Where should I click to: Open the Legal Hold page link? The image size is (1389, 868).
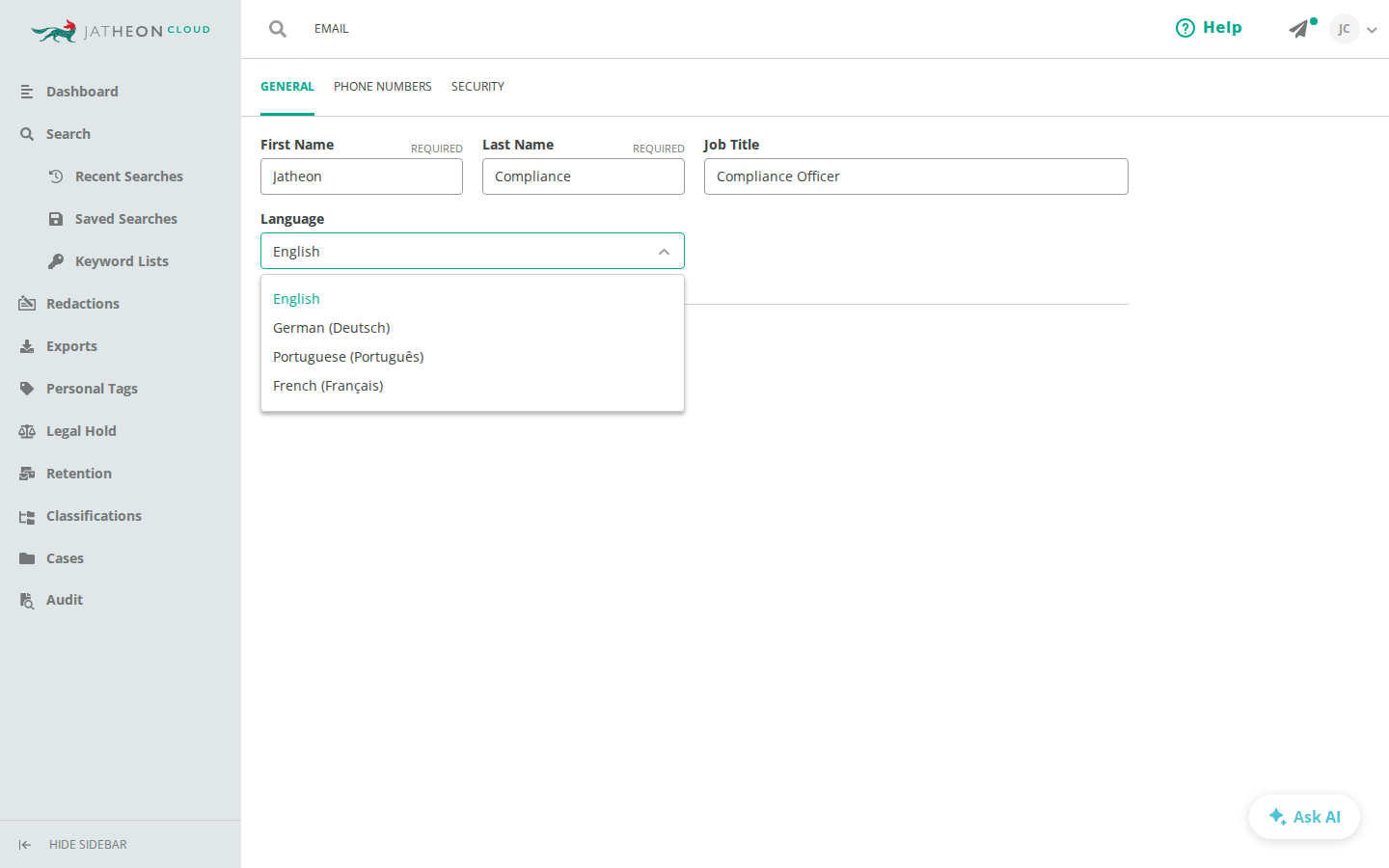tap(81, 431)
